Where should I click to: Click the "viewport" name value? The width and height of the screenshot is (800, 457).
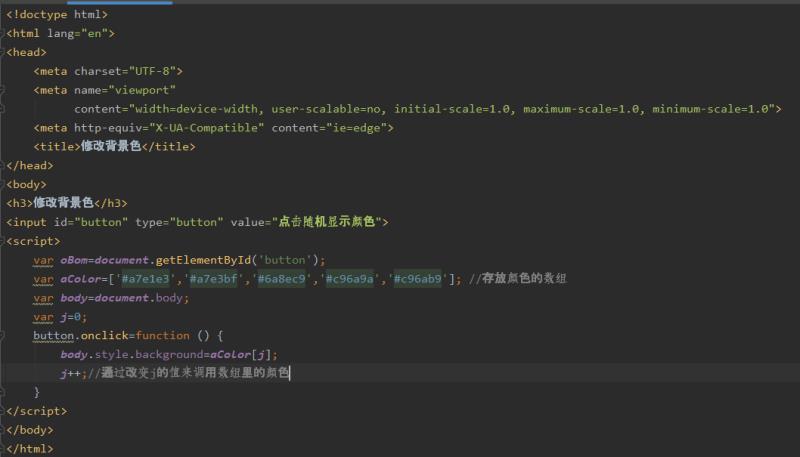click(142, 90)
